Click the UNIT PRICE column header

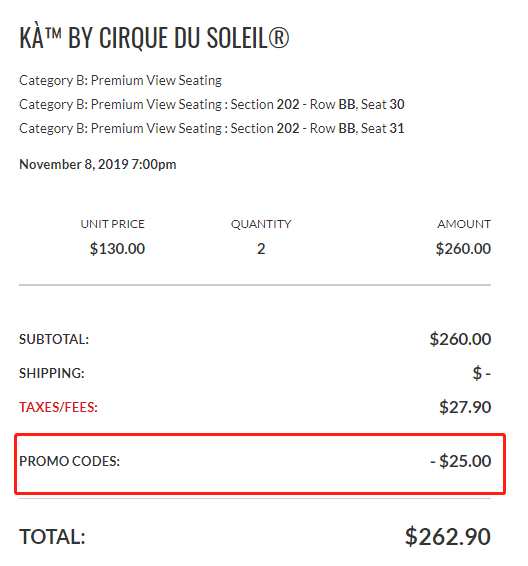113,224
